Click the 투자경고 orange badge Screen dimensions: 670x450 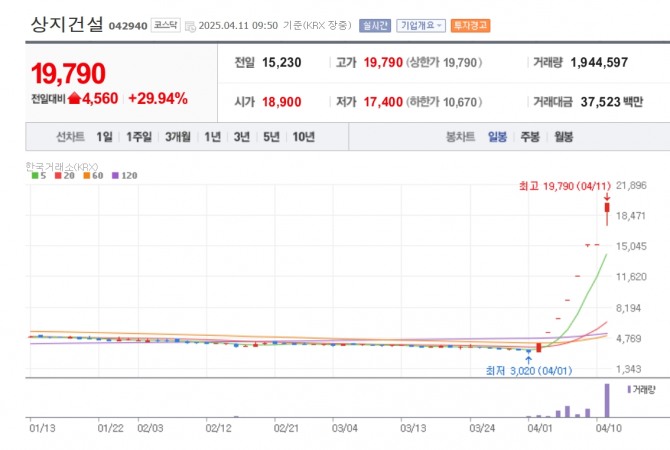[470, 26]
